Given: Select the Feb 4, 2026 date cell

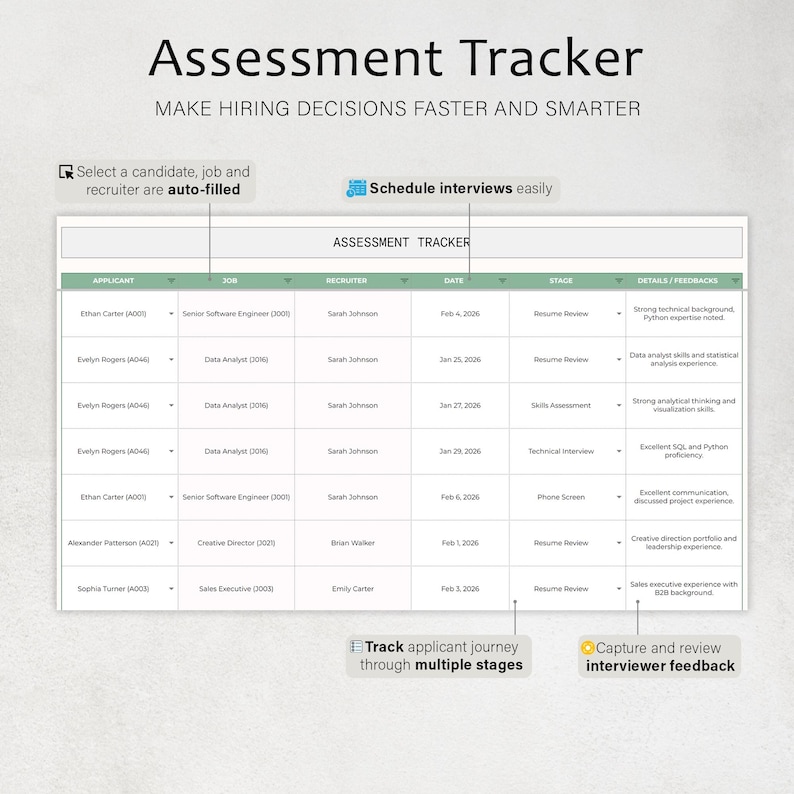Looking at the screenshot, I should (460, 314).
